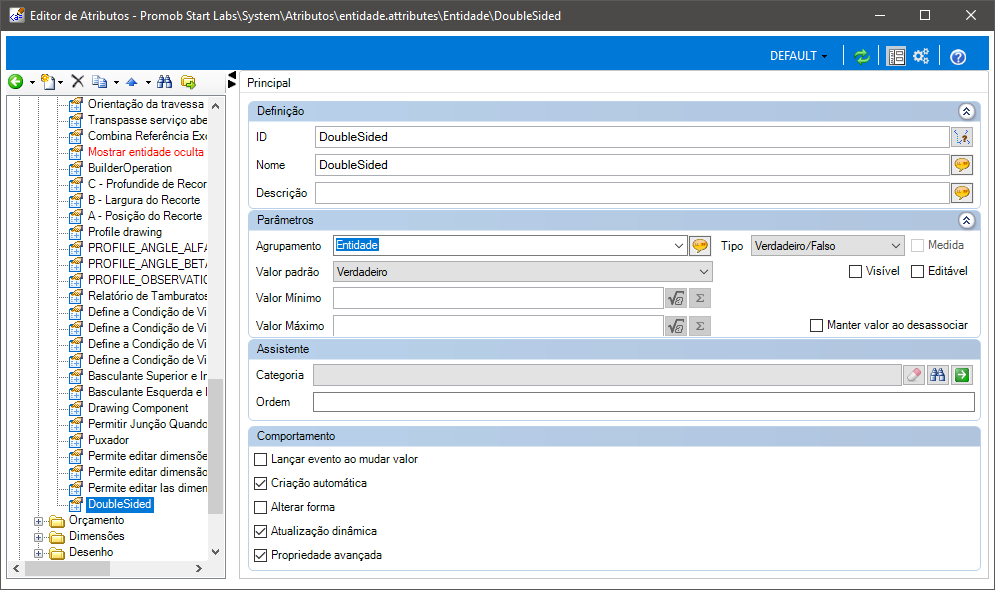Select the Principal tab
This screenshot has width=995, height=590.
coord(269,83)
